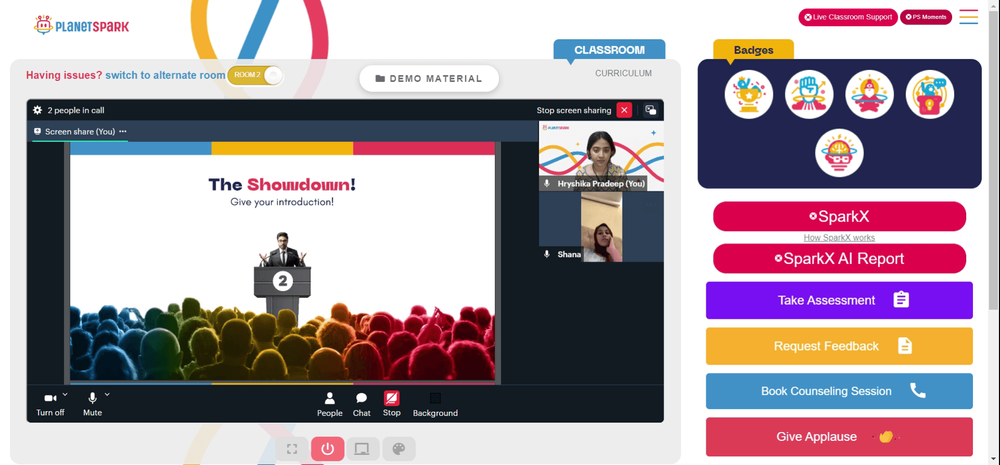Viewport: 1000px width, 465px height.
Task: Click Take Assessment button
Action: (x=839, y=300)
